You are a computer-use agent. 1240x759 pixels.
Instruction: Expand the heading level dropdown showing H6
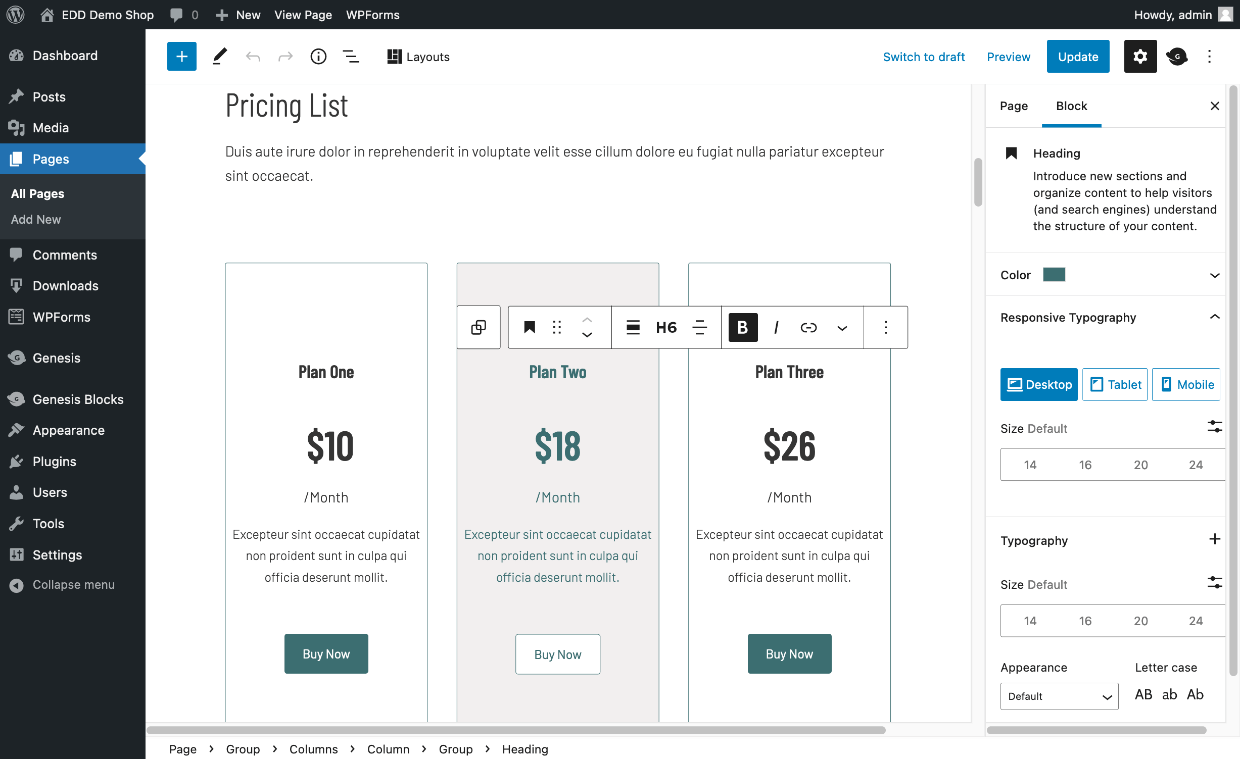point(666,327)
